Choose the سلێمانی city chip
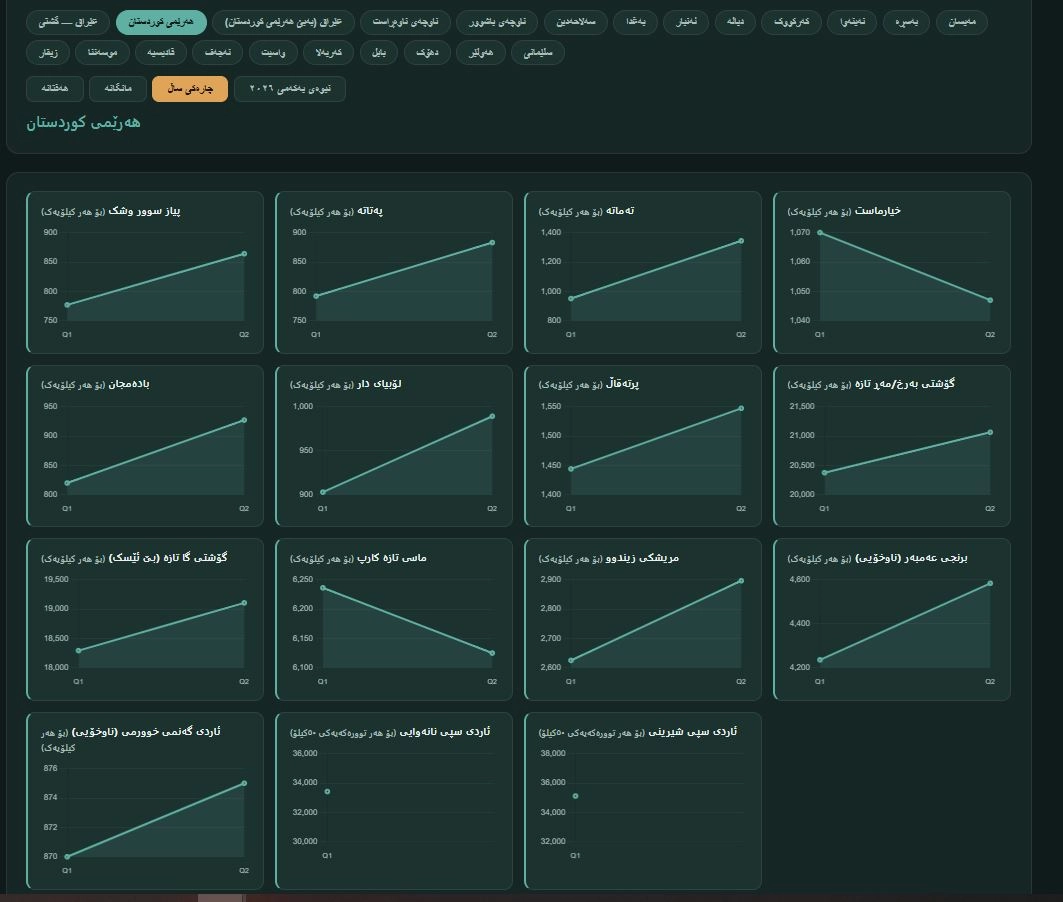1063x902 pixels. pyautogui.click(x=538, y=53)
